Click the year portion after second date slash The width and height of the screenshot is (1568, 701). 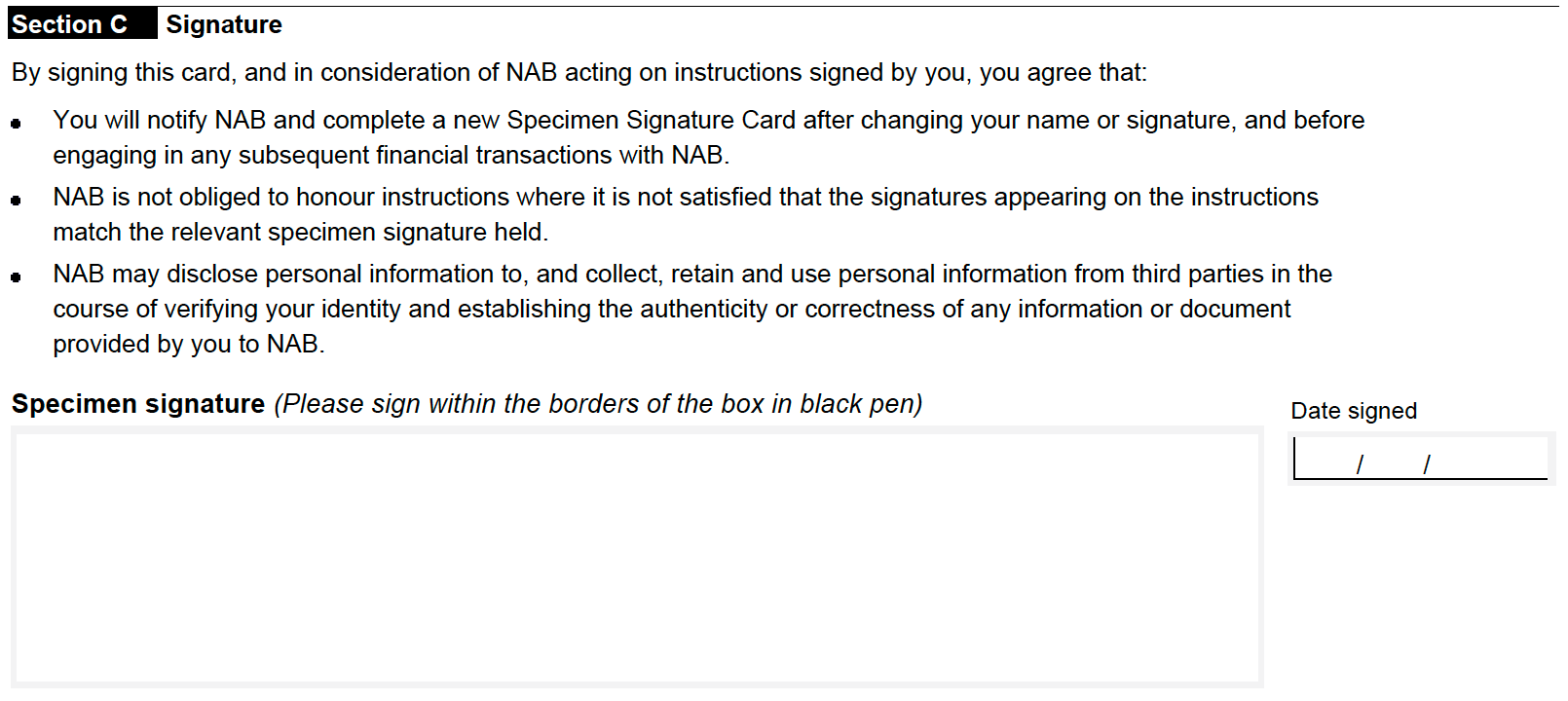pos(1488,460)
